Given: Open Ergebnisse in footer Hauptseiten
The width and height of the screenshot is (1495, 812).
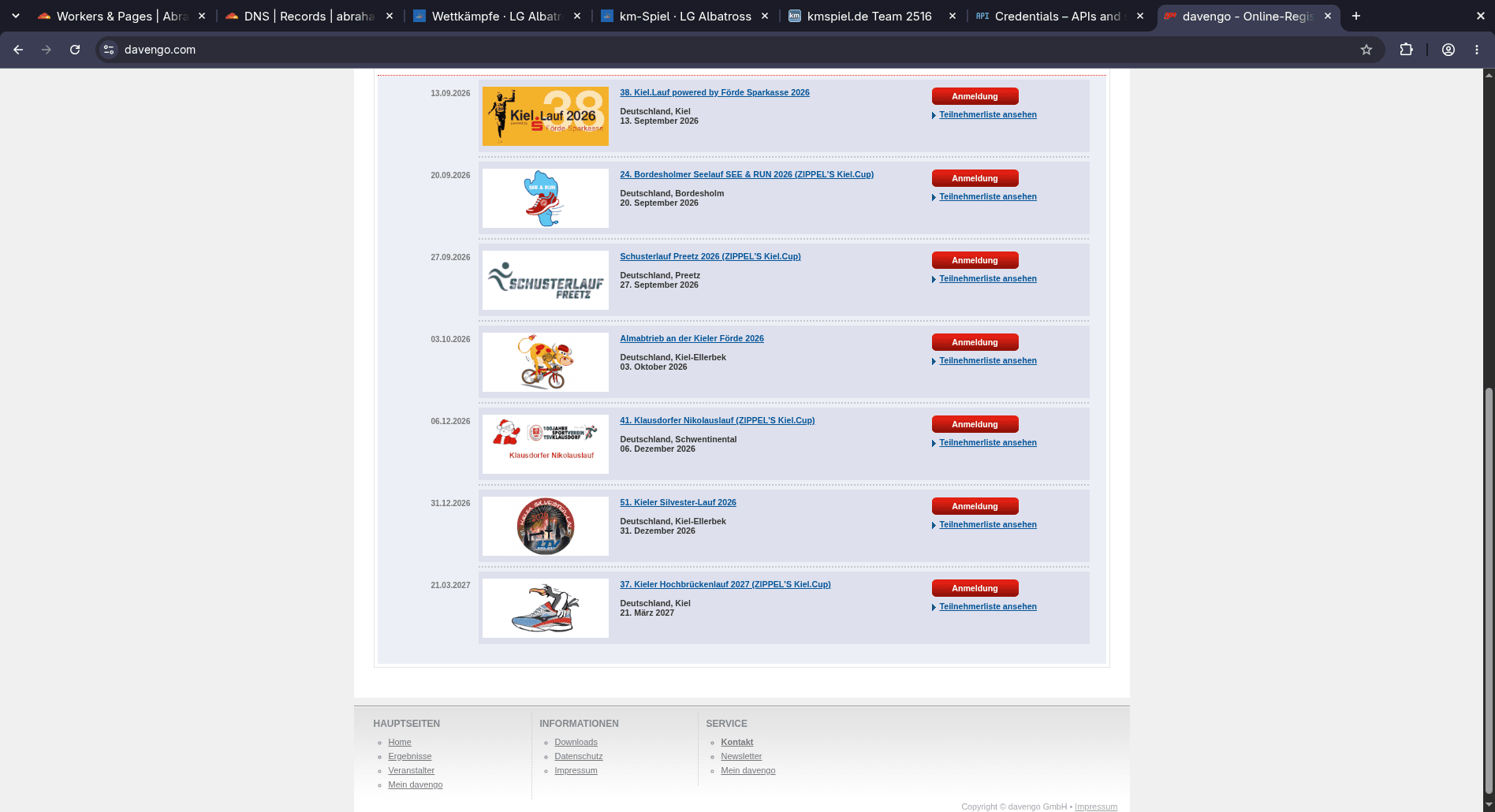Looking at the screenshot, I should [409, 756].
